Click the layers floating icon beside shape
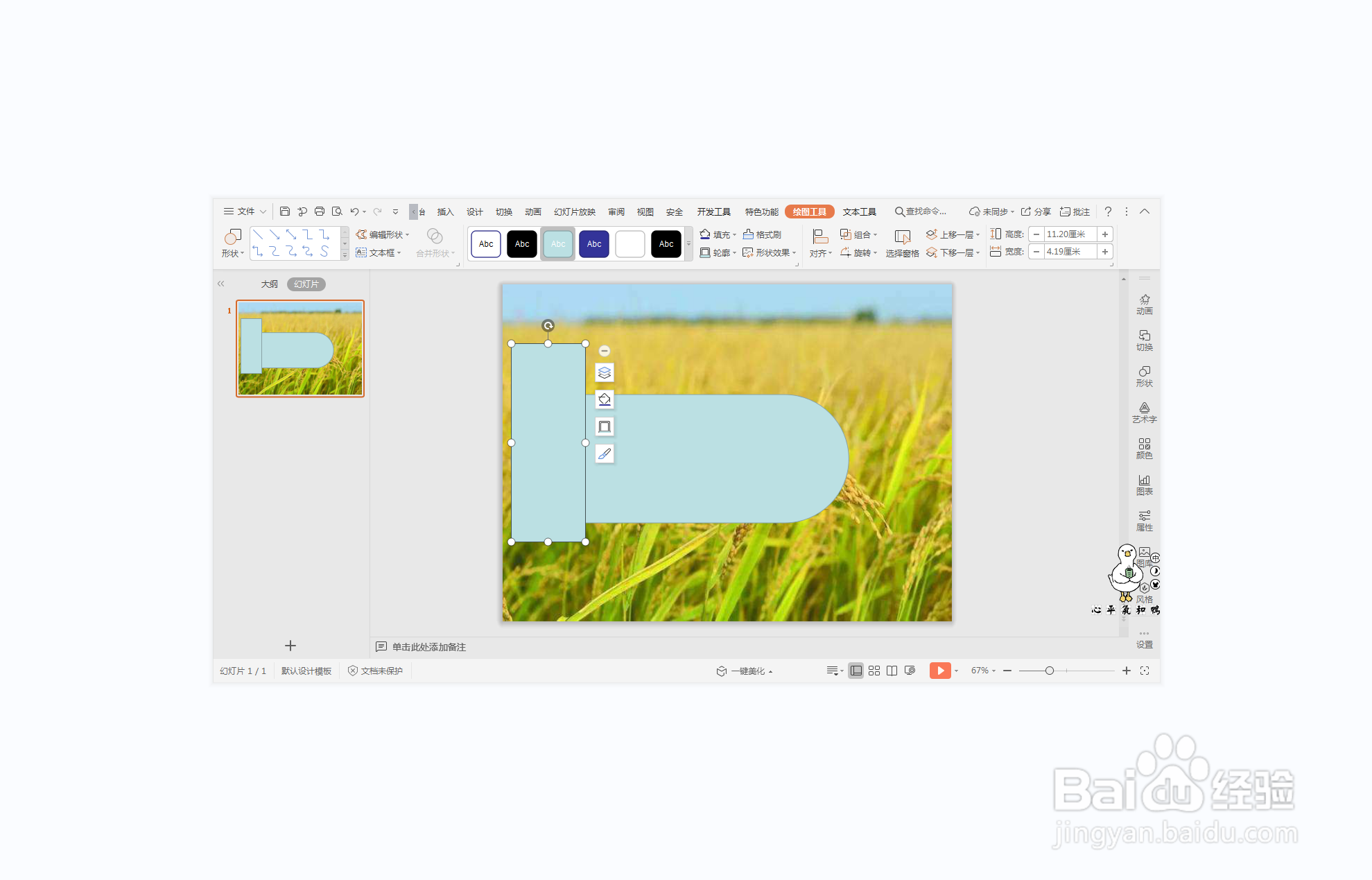1372x880 pixels. point(605,373)
